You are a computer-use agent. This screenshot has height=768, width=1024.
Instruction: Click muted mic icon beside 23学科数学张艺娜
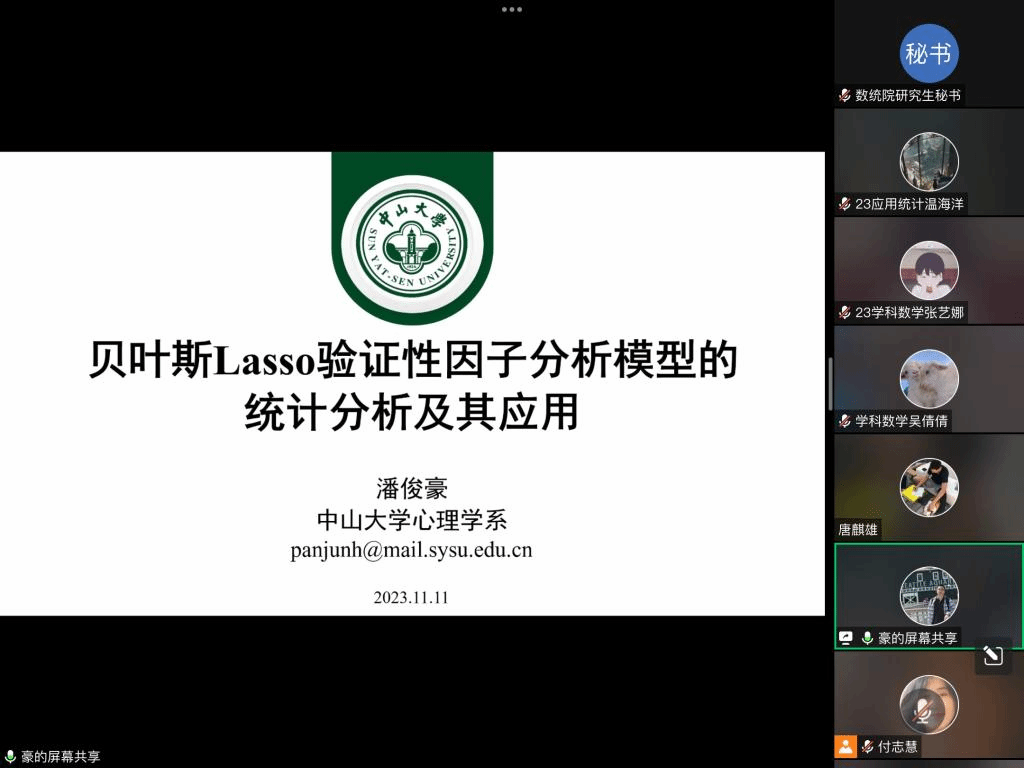coord(845,313)
